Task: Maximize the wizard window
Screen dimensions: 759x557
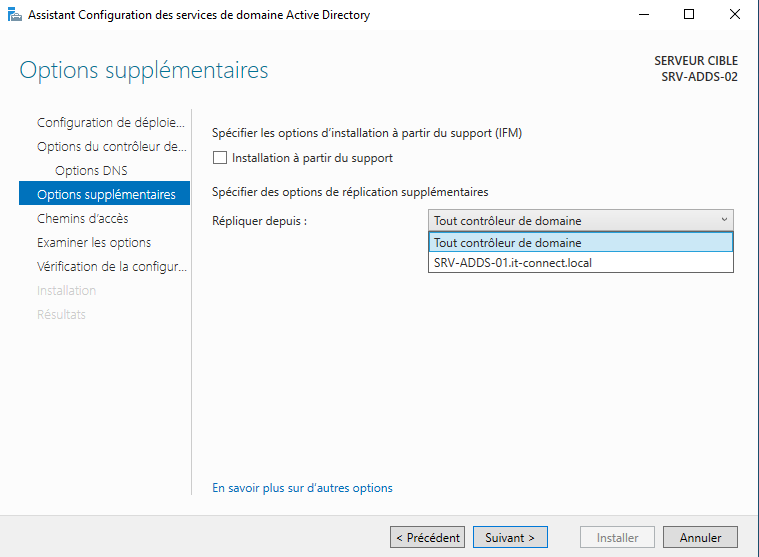Action: [689, 14]
